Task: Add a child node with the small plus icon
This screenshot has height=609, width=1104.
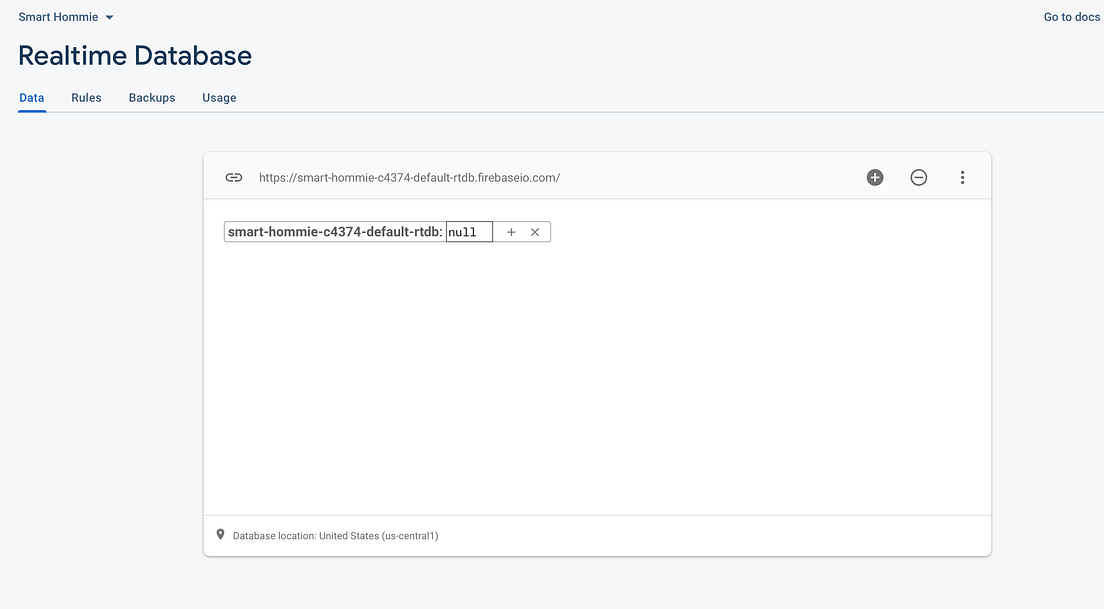Action: coord(511,231)
